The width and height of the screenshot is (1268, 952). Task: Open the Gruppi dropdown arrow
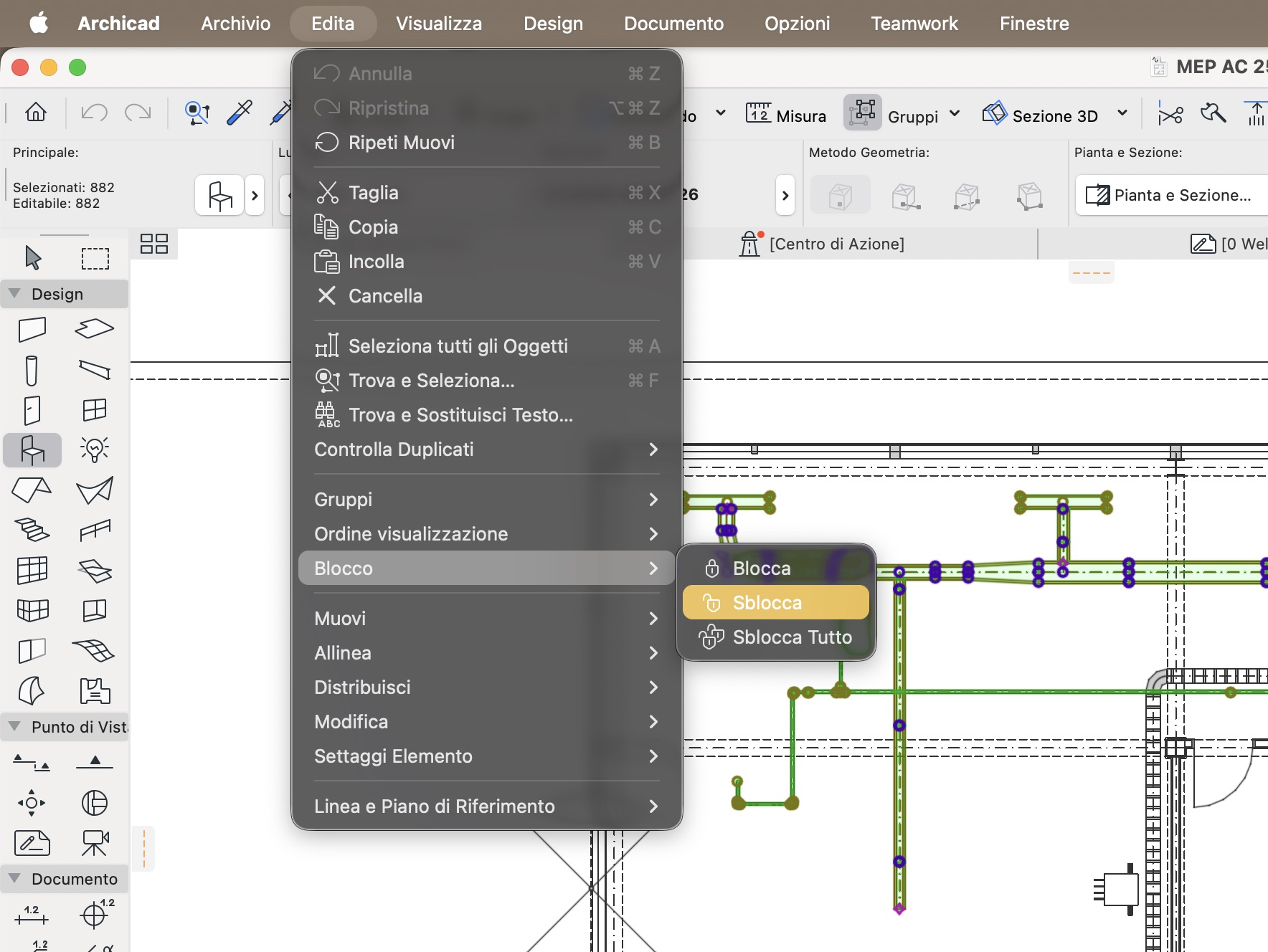coord(955,114)
